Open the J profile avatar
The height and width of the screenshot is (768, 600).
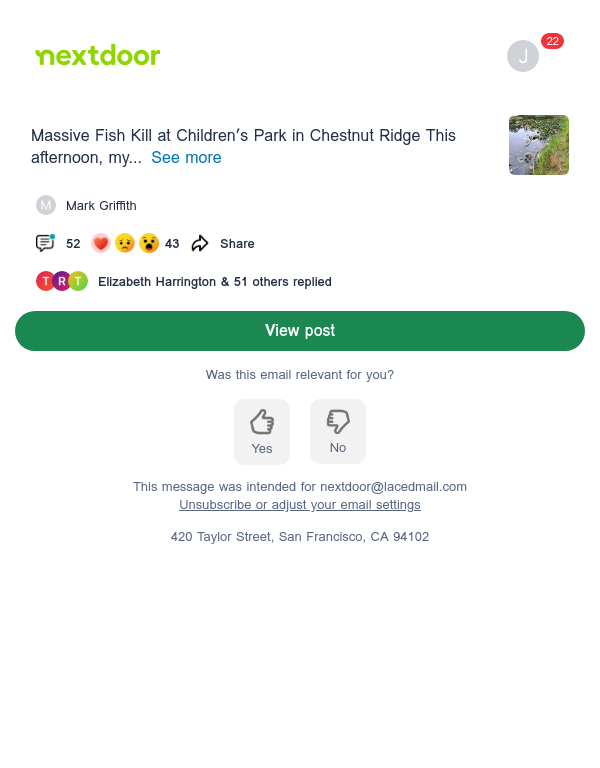coord(523,56)
